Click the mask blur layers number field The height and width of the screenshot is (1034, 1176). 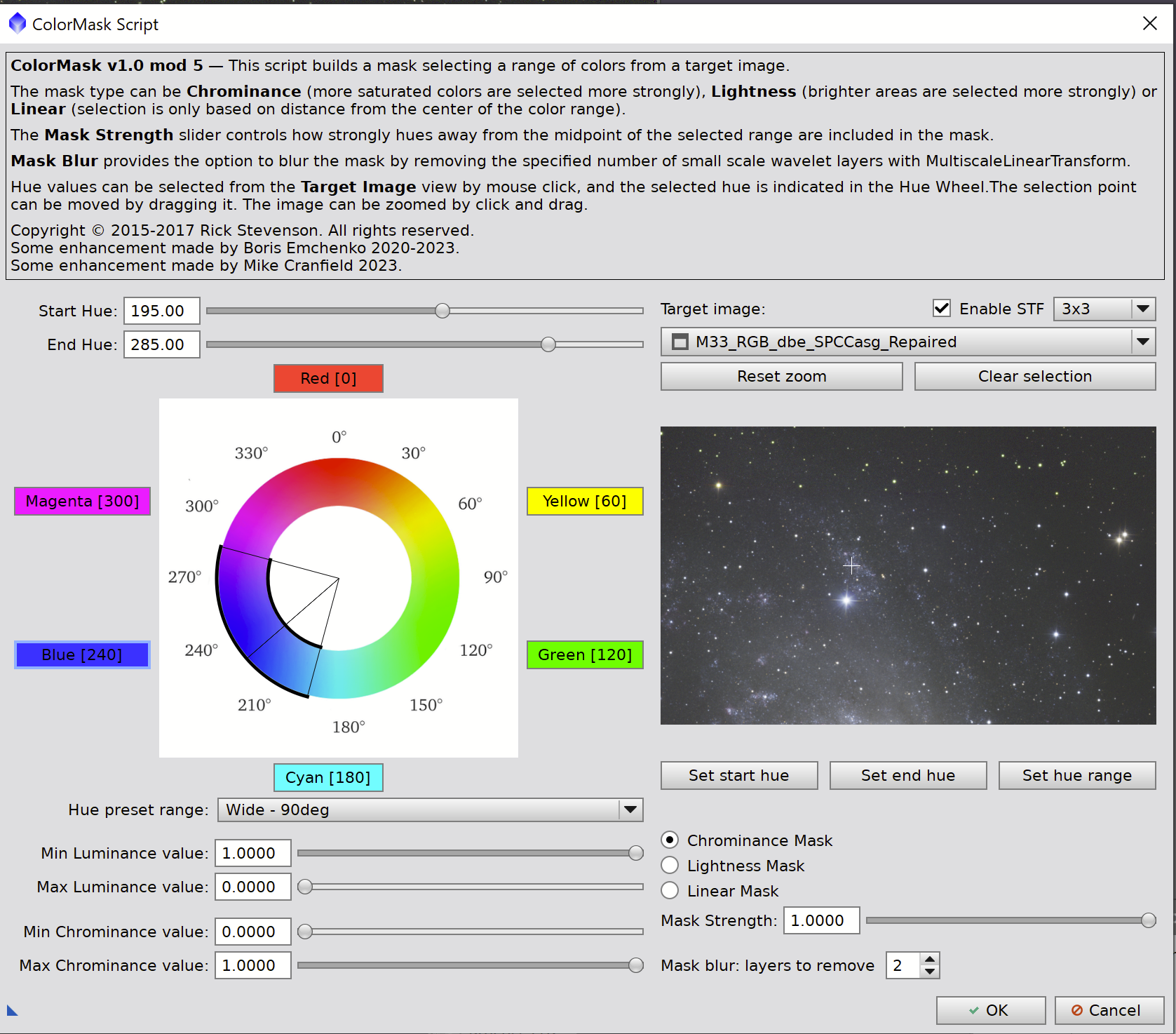tap(904, 965)
